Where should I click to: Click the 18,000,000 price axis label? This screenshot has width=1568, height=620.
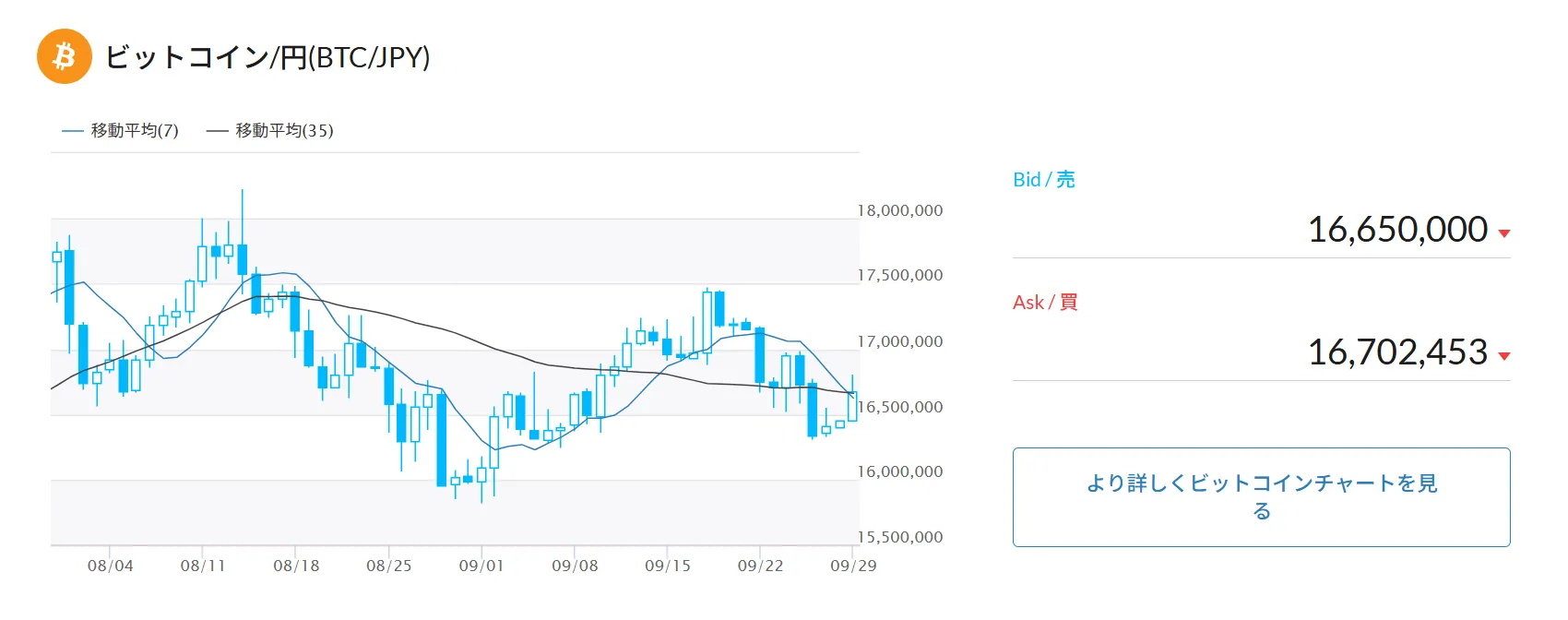click(900, 210)
